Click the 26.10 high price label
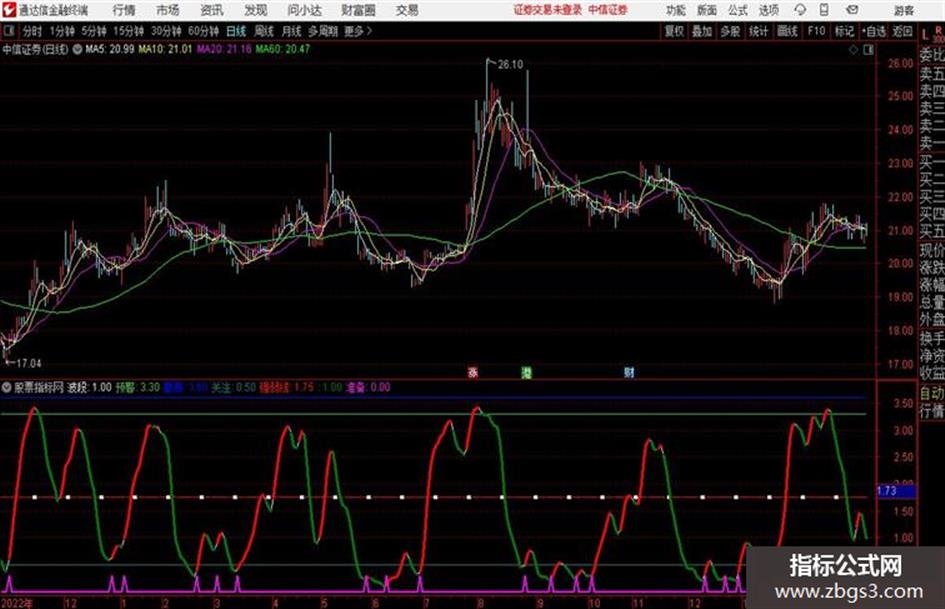Image resolution: width=945 pixels, height=609 pixels. click(510, 65)
